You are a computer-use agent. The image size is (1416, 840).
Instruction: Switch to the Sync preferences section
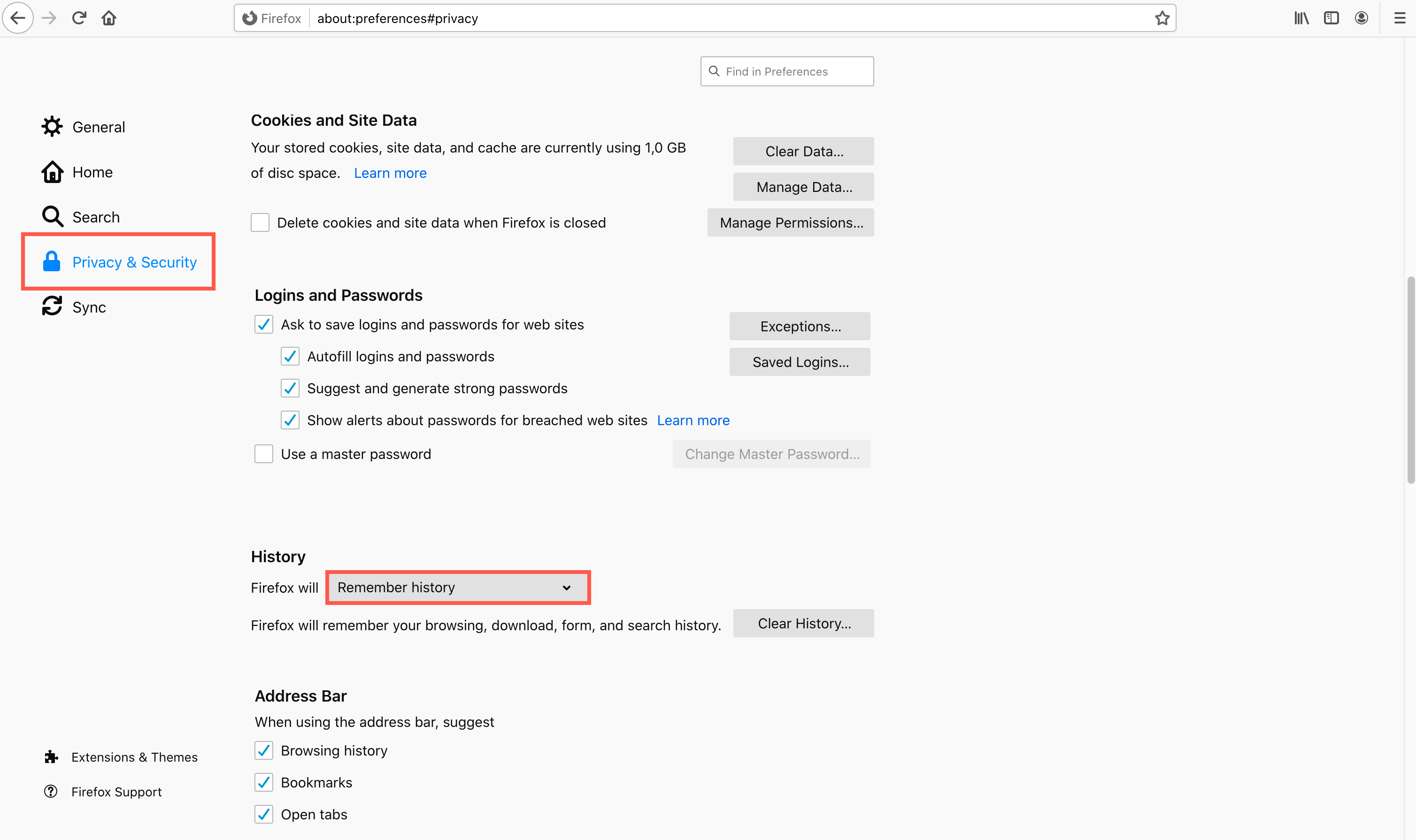[89, 306]
